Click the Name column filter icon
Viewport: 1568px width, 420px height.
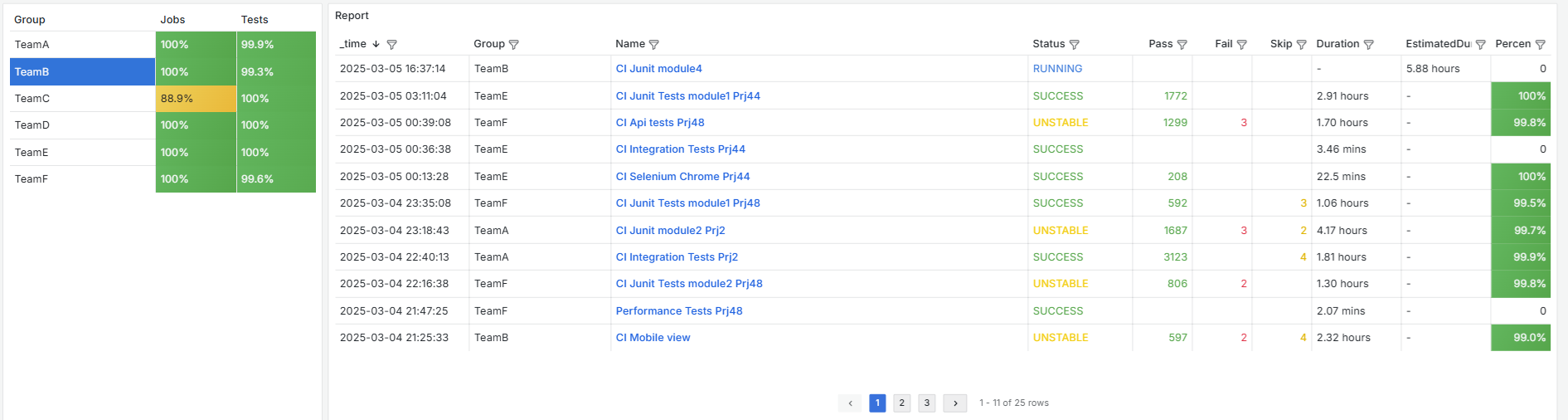pos(653,45)
